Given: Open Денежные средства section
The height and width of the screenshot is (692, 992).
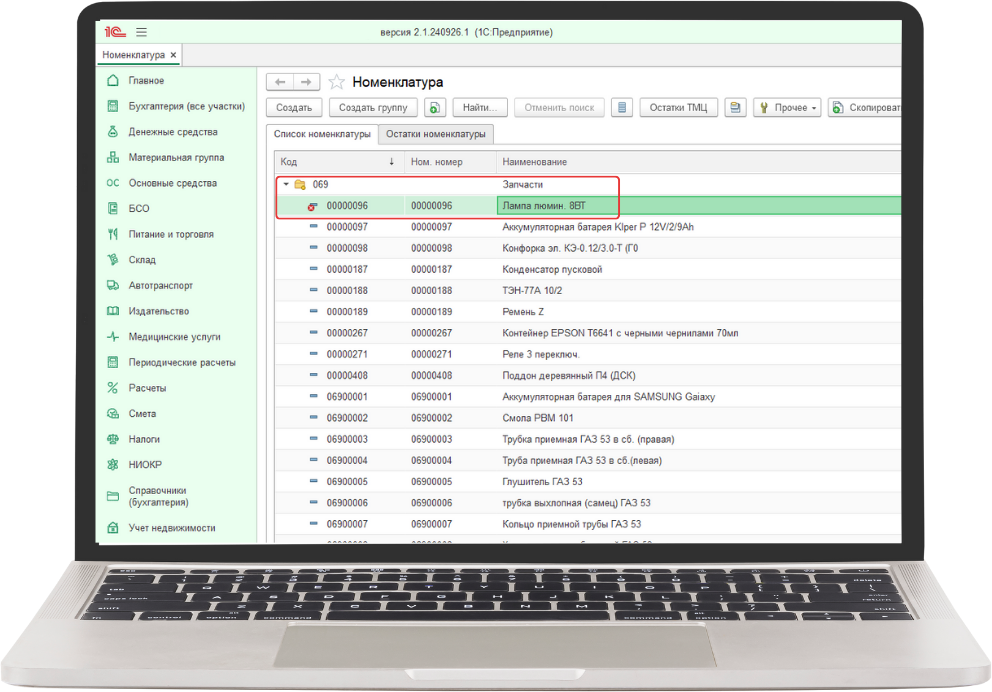Looking at the screenshot, I should (172, 132).
